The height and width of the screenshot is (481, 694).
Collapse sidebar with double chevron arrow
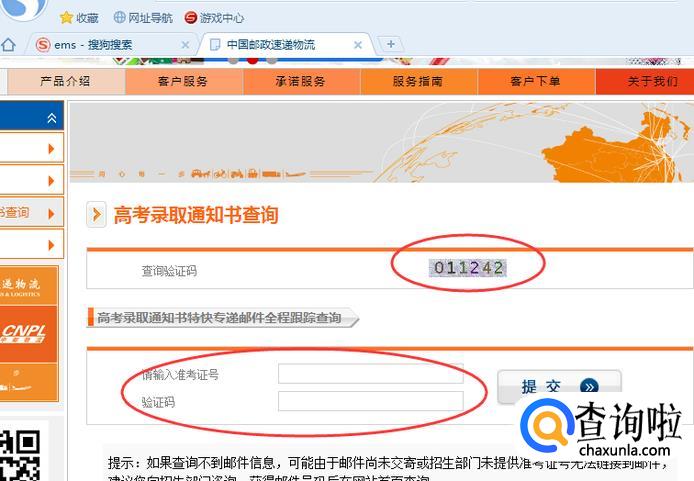coord(52,118)
